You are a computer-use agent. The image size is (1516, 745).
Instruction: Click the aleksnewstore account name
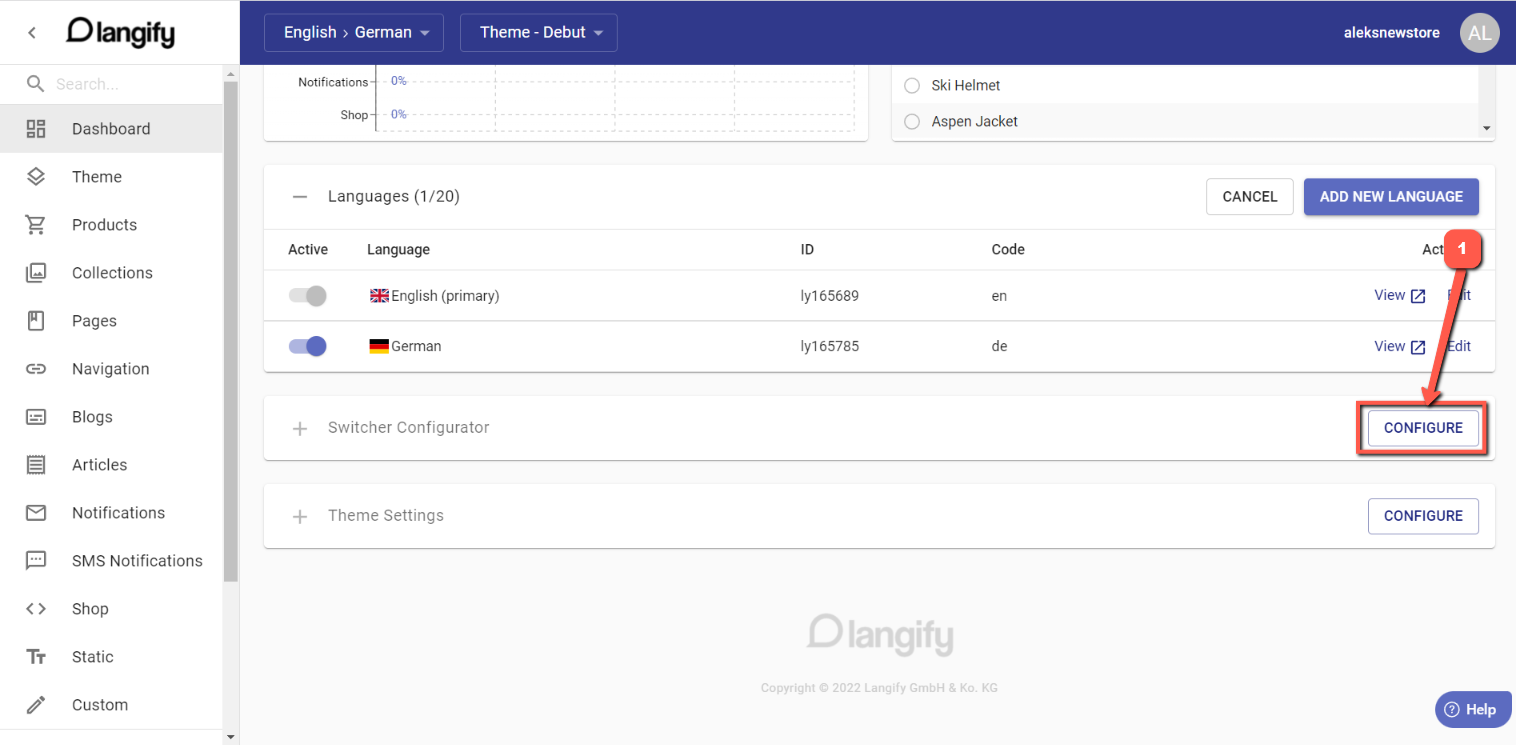coord(1391,33)
